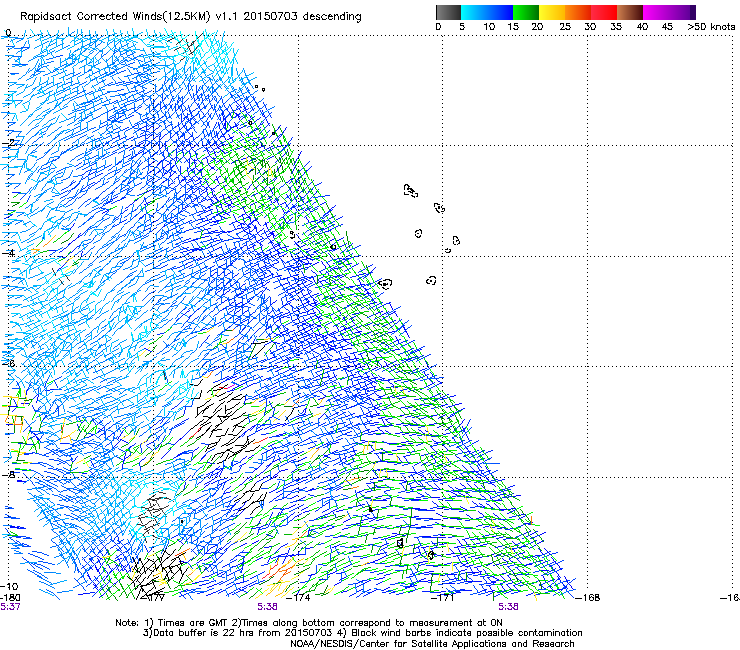740x650 pixels.
Task: Click the "Data buffer is 22 hrs" note line
Action: click(x=362, y=633)
